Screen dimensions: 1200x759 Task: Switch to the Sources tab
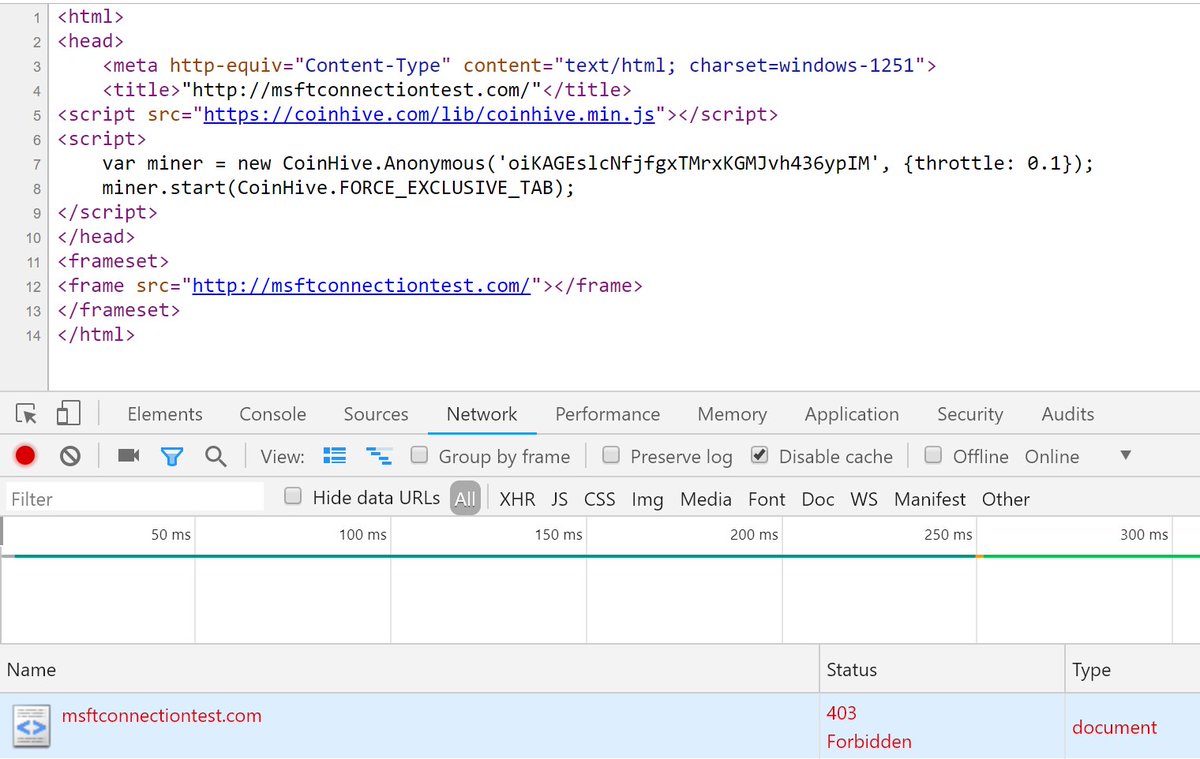(376, 414)
